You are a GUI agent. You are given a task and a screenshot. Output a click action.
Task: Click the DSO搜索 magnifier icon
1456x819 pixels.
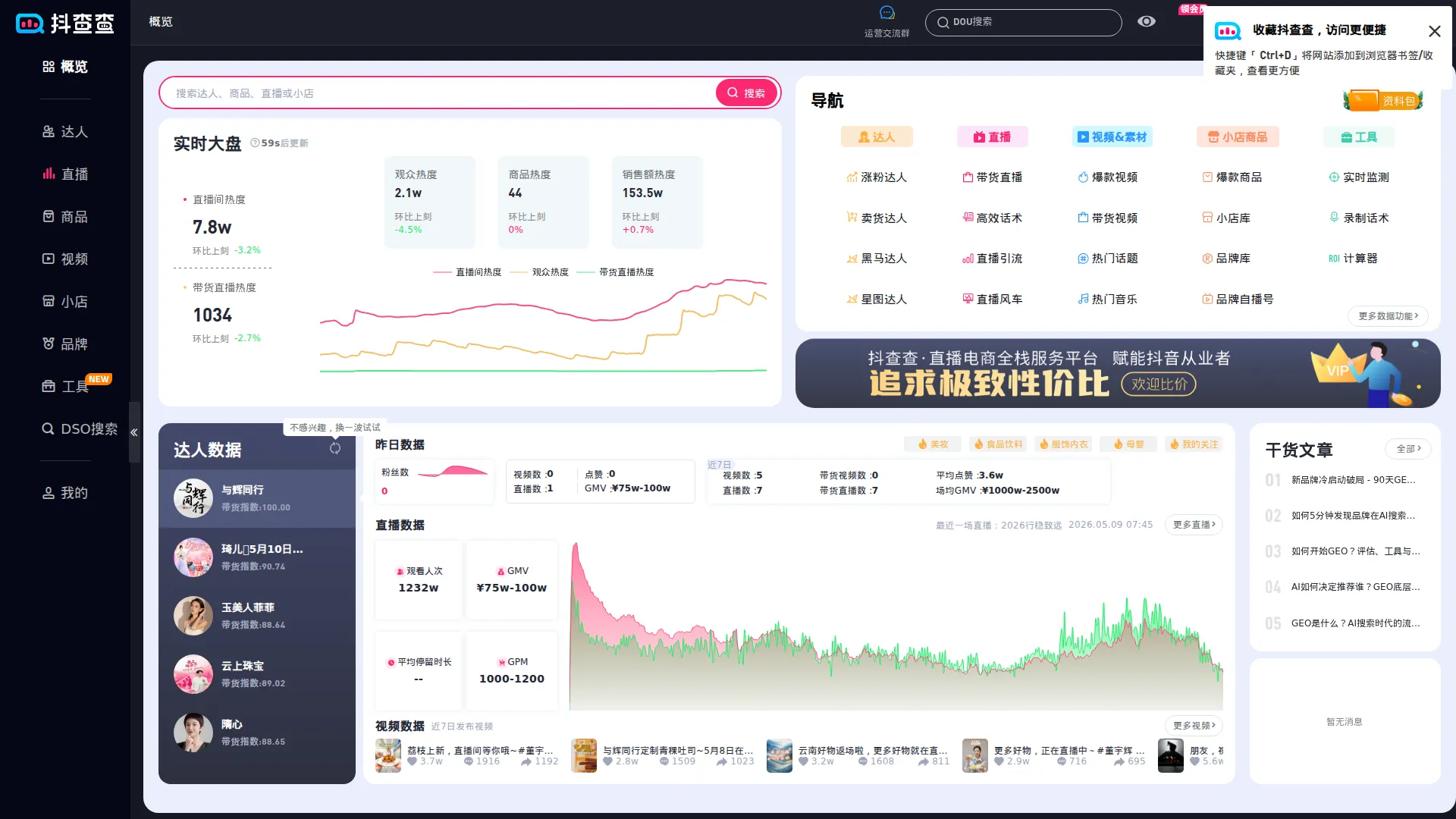48,429
